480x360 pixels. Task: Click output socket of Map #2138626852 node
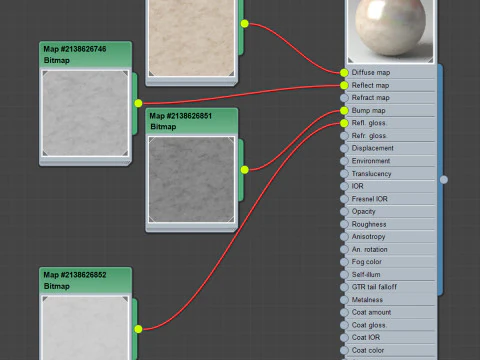[138, 329]
